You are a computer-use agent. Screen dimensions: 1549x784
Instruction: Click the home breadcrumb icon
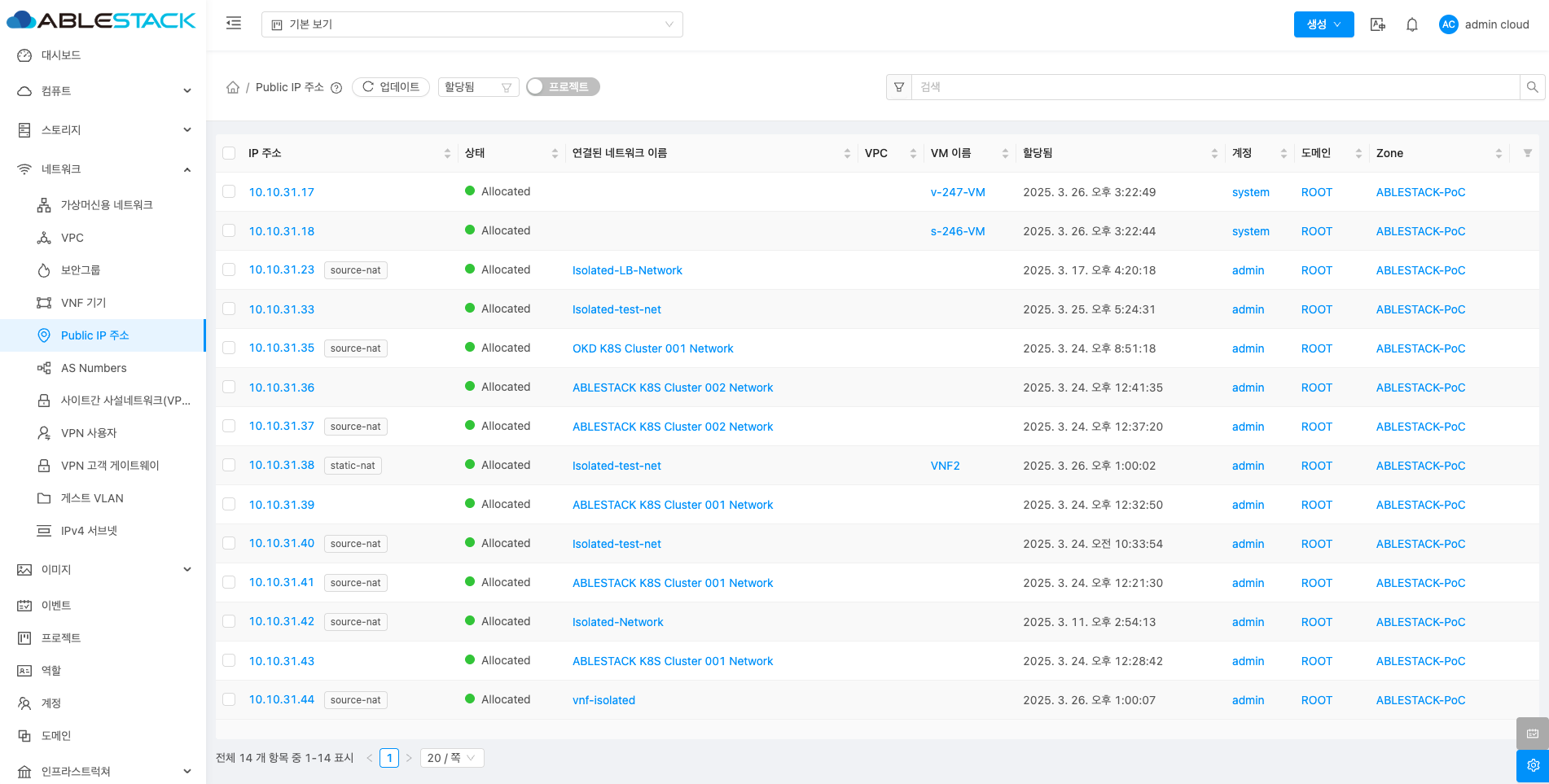tap(233, 87)
